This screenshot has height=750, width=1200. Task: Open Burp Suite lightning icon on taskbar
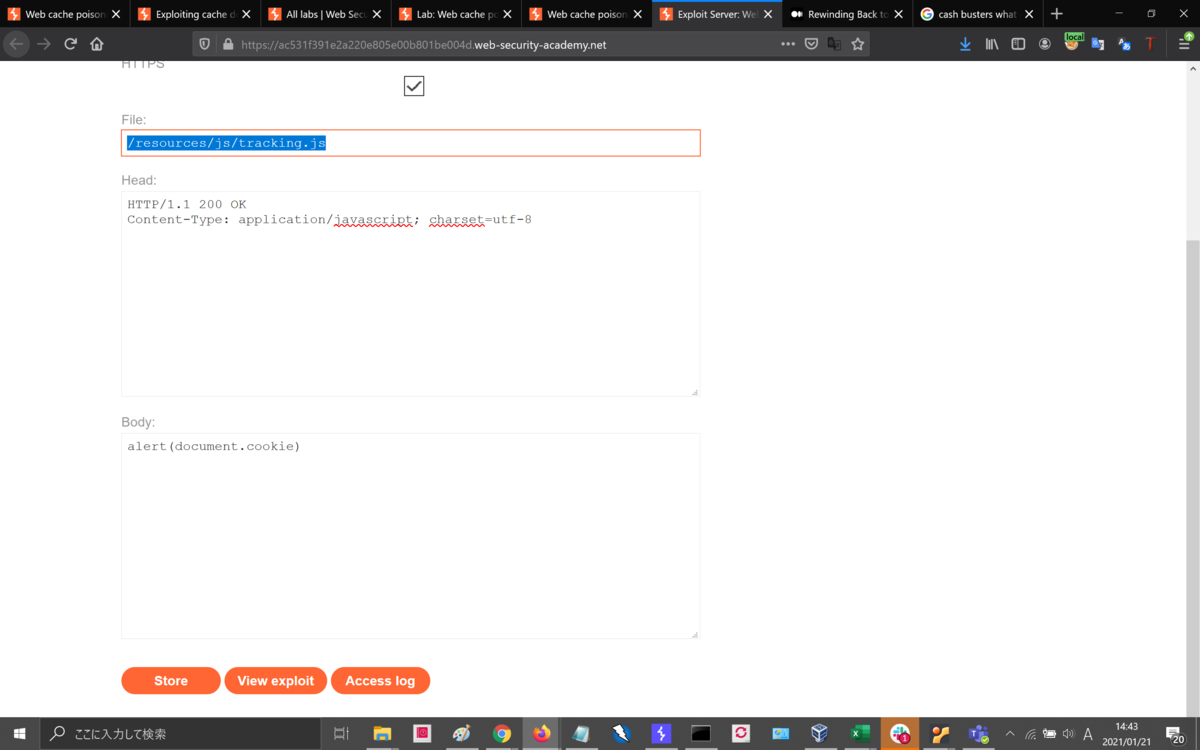pos(660,733)
